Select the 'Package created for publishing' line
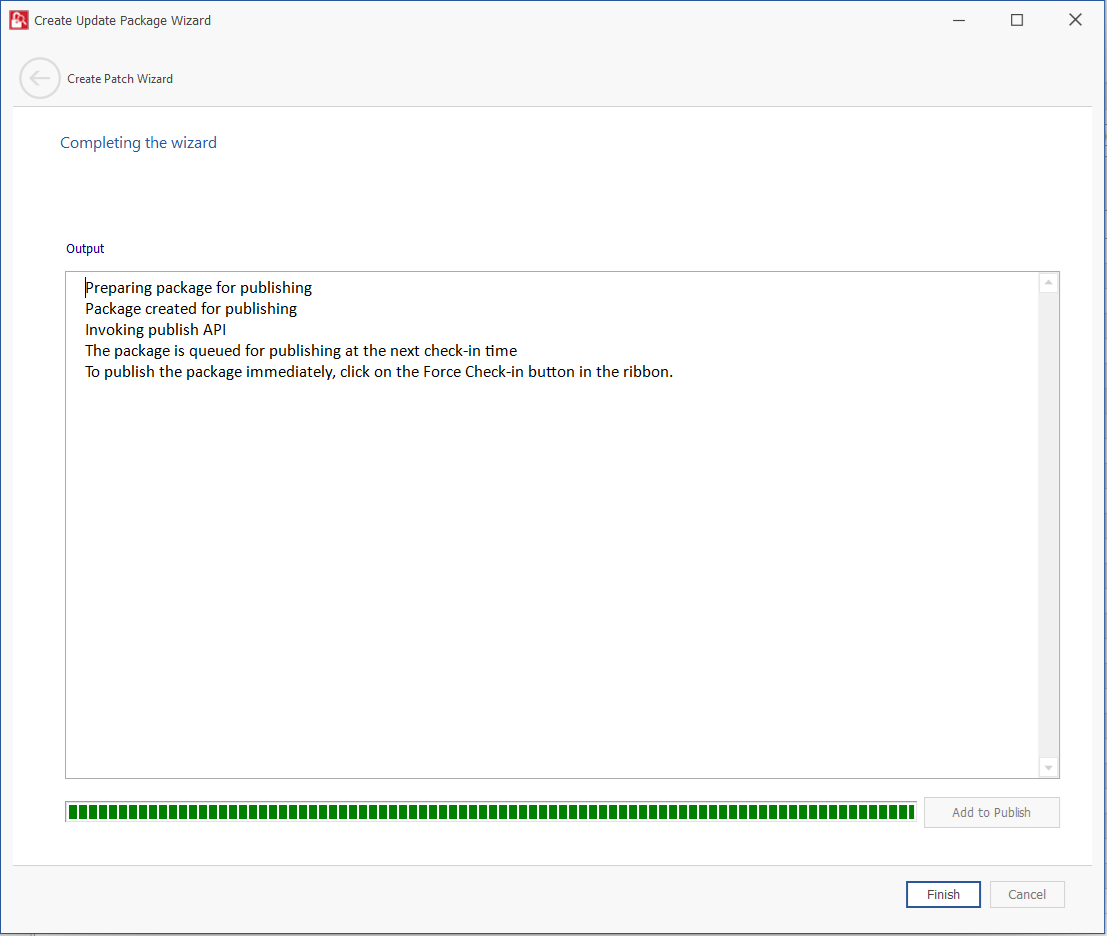 coord(191,309)
